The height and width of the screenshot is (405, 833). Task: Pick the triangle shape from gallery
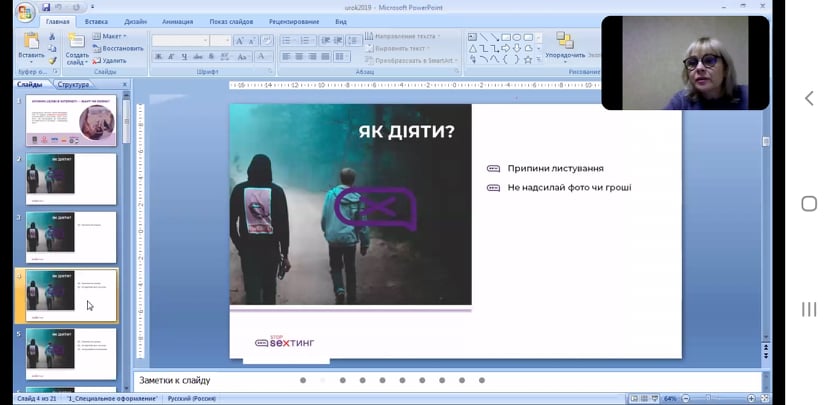472,48
